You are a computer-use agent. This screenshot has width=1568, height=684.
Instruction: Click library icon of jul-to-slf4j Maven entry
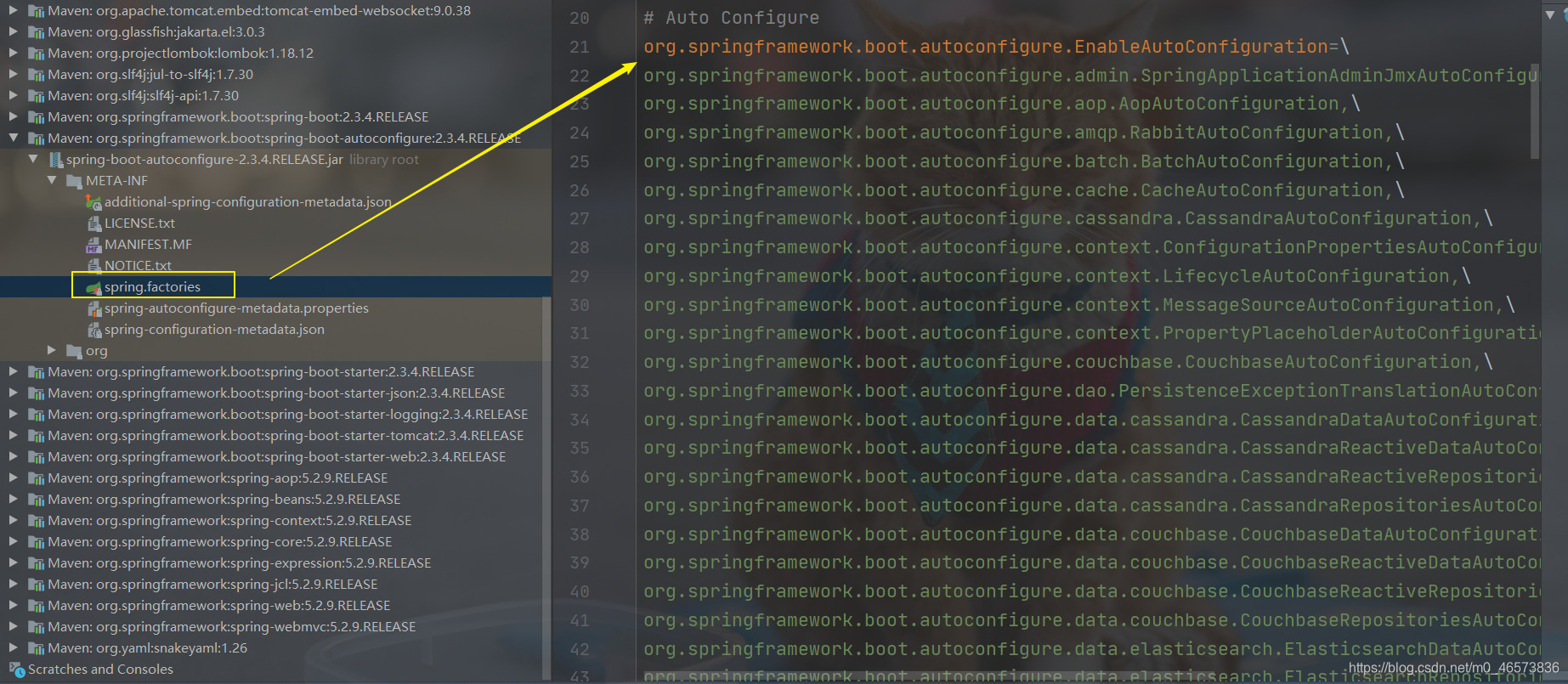tap(37, 75)
